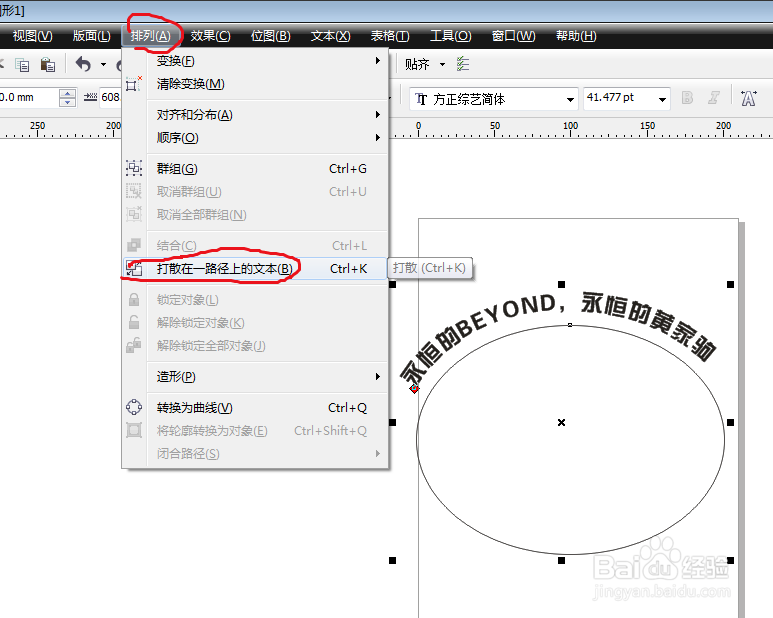Expand the 顺序(O) submenu

coord(255,137)
